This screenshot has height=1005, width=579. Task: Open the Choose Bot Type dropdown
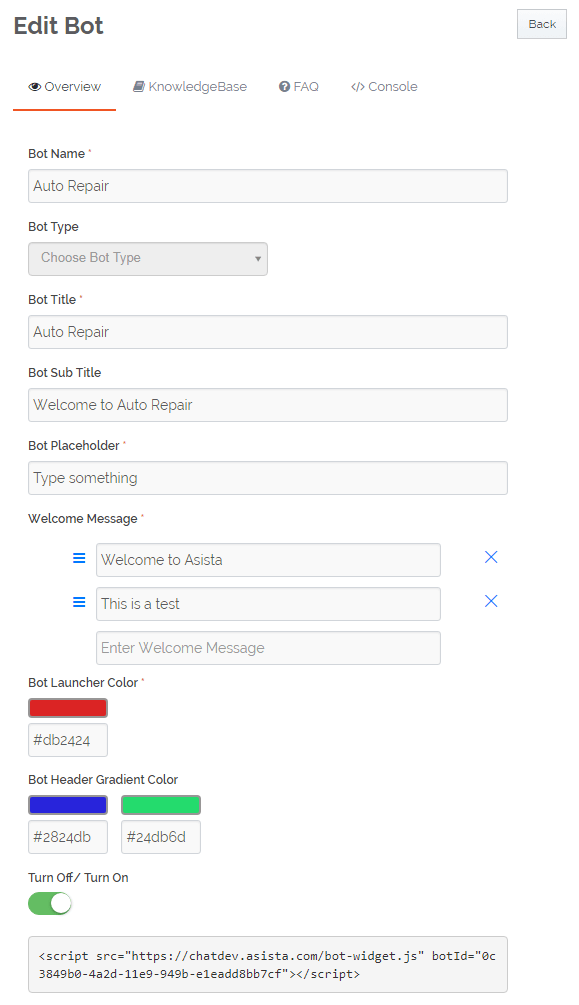147,259
